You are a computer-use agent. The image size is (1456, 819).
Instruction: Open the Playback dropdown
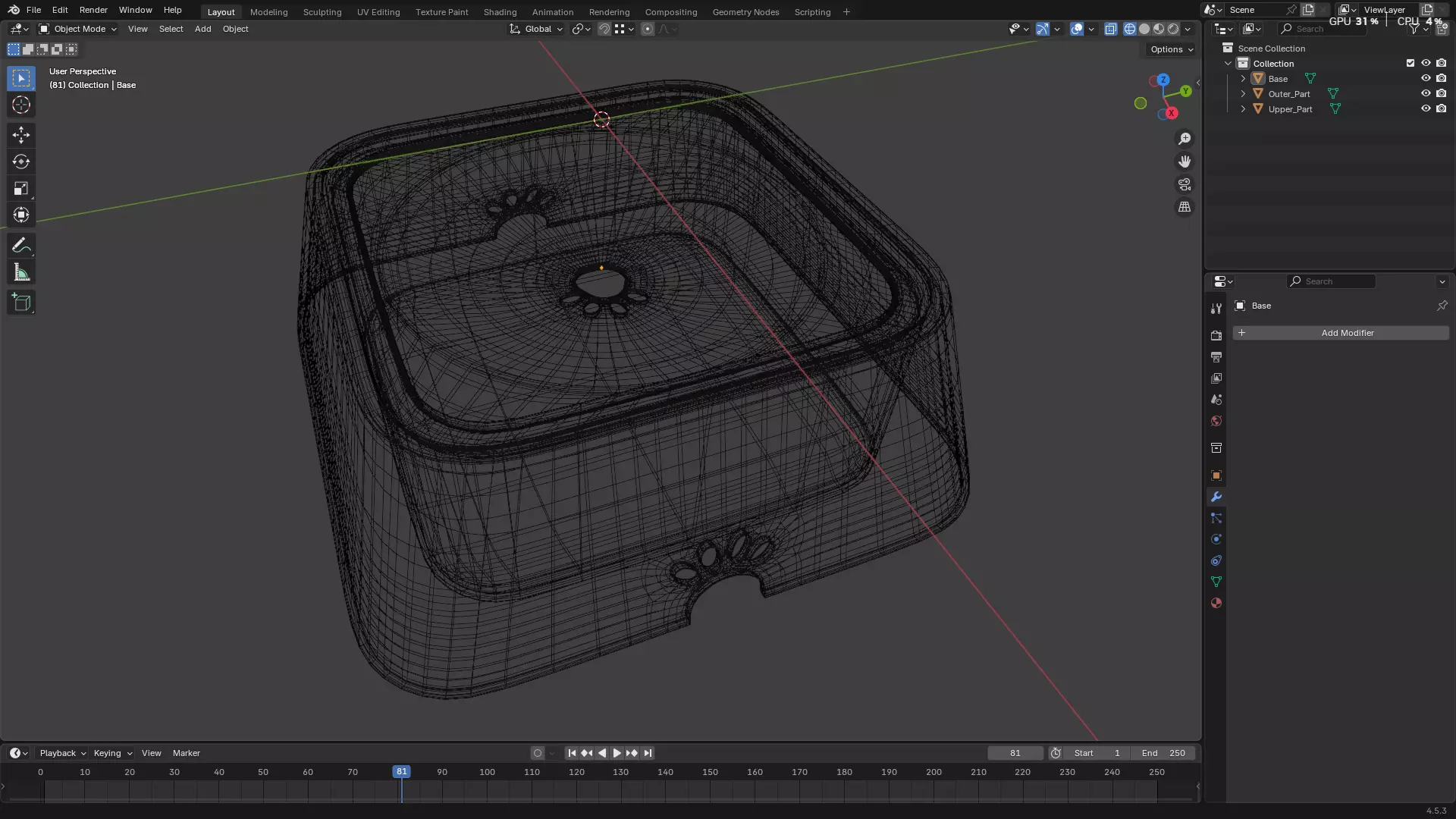coord(62,753)
